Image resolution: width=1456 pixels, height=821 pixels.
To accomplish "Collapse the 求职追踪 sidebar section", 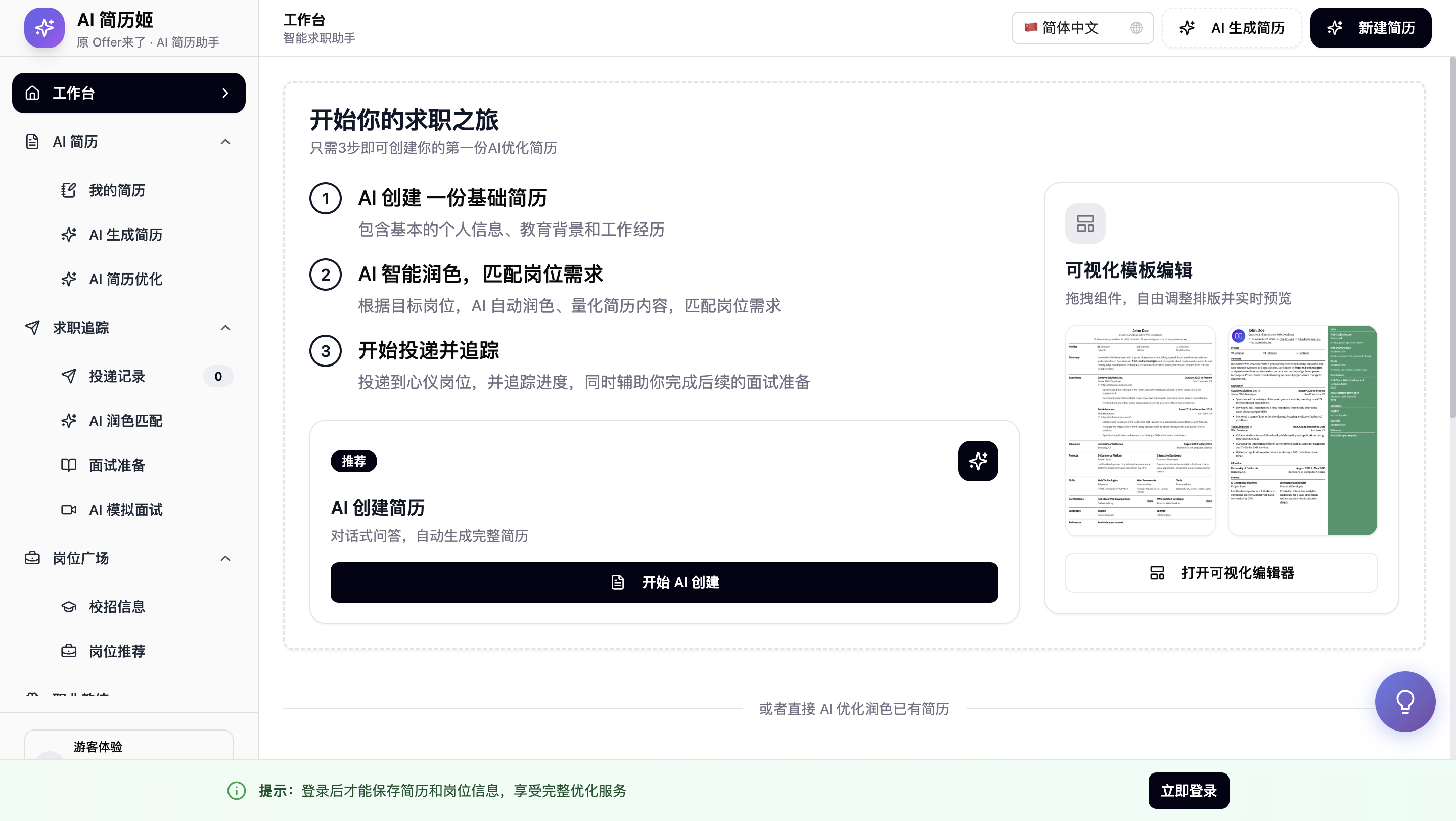I will [x=225, y=328].
